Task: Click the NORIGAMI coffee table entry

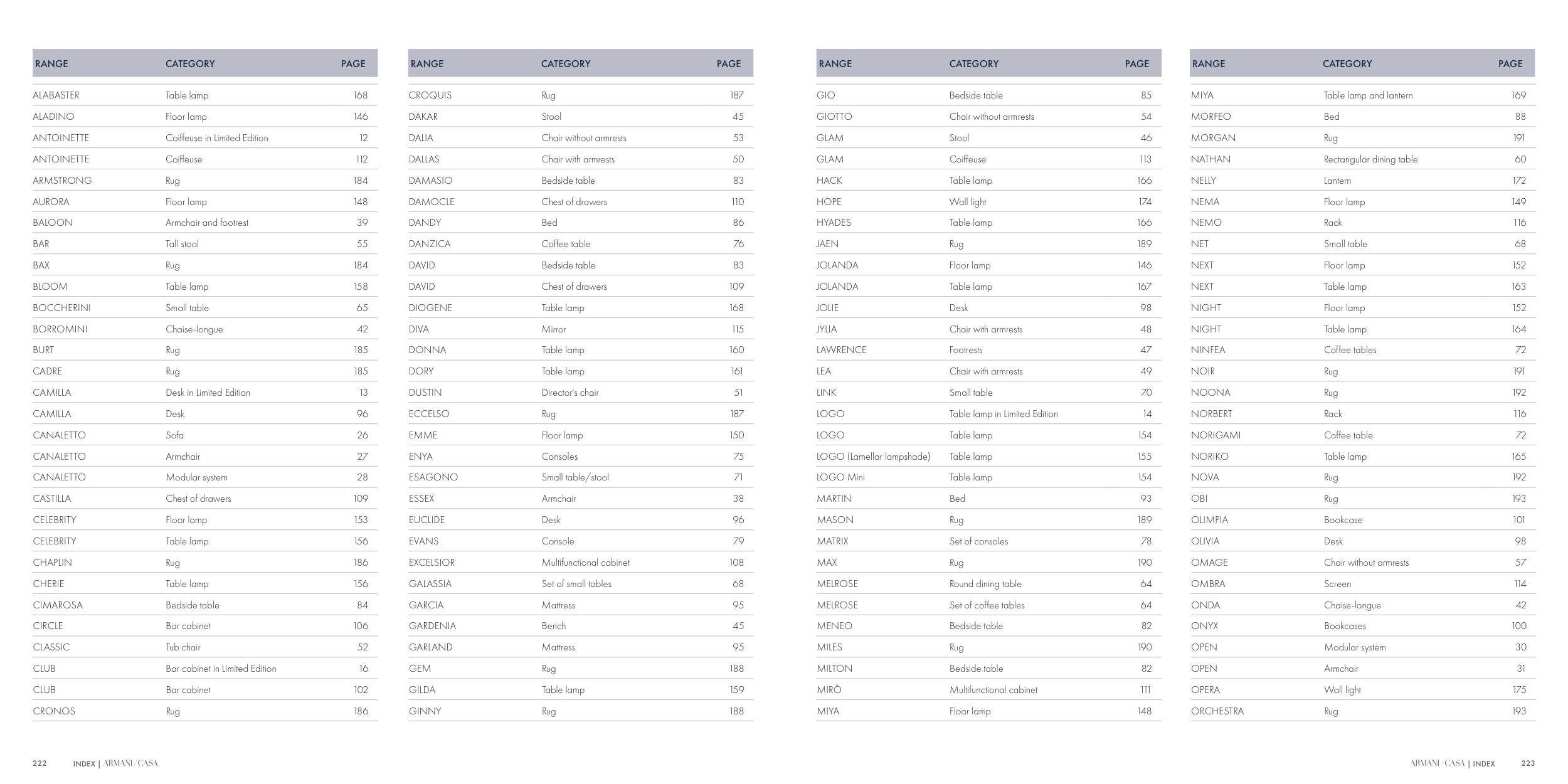Action: (x=1216, y=435)
